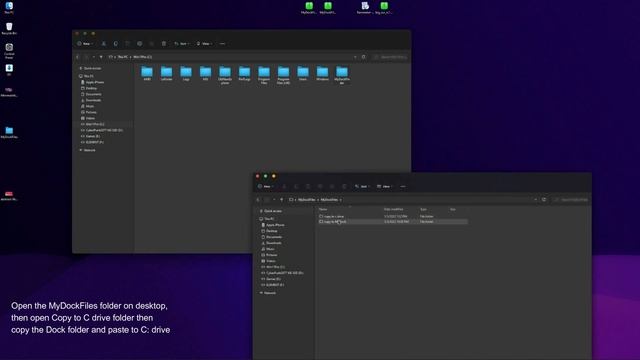This screenshot has width=640, height=360.
Task: Select the Control Panel desktop icon
Action: point(9,51)
